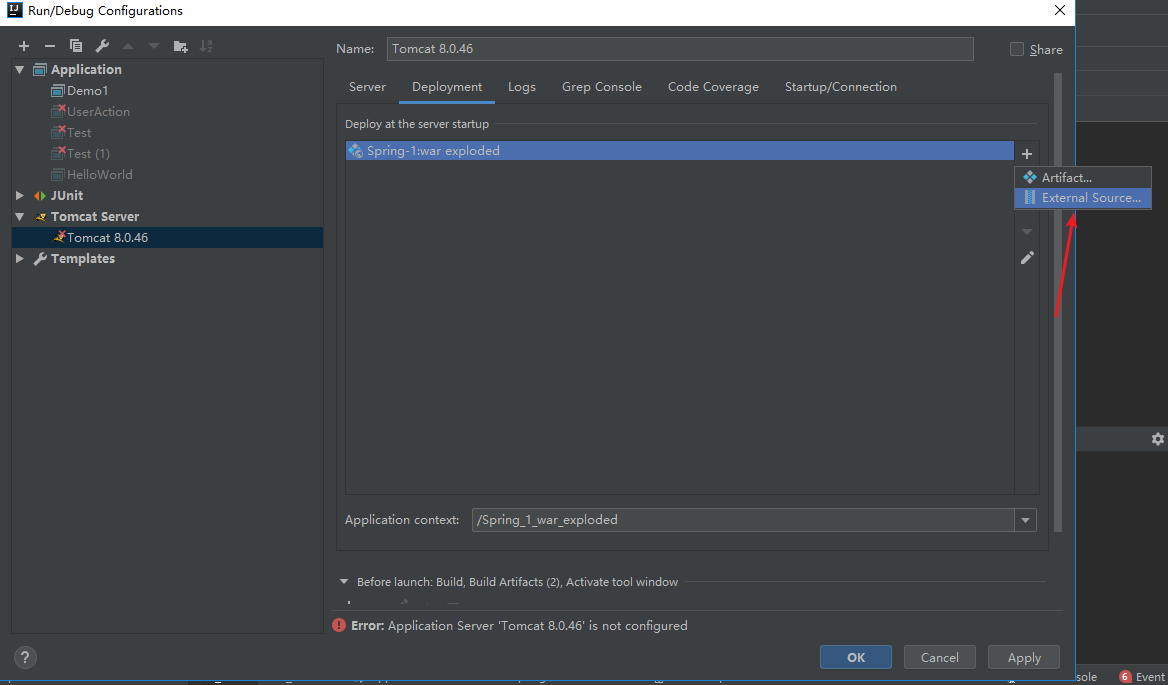Viewport: 1168px width, 685px height.
Task: Collapse the Tomcat Server tree node
Action: pos(20,217)
